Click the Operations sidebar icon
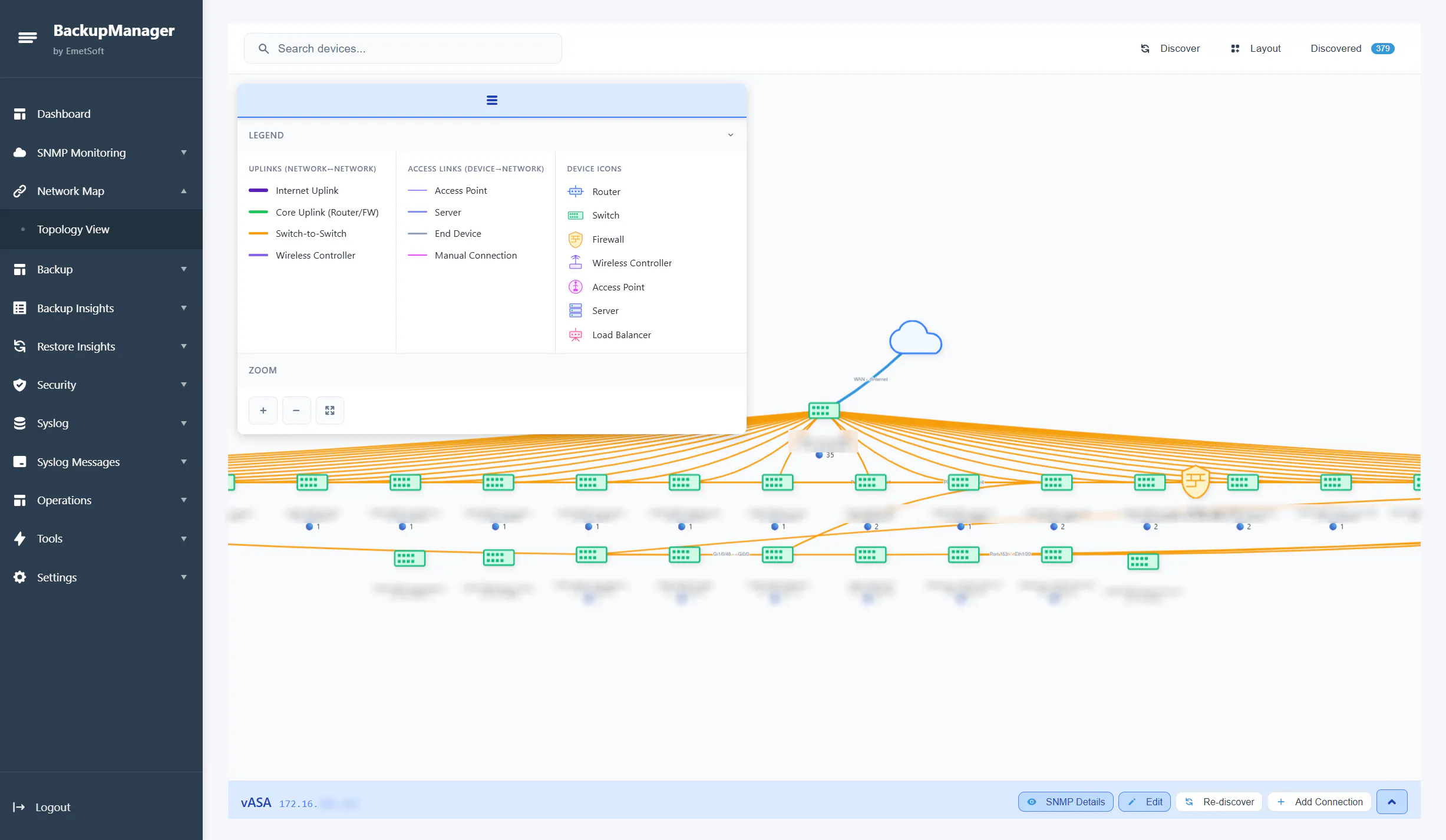Viewport: 1446px width, 840px height. pos(19,500)
